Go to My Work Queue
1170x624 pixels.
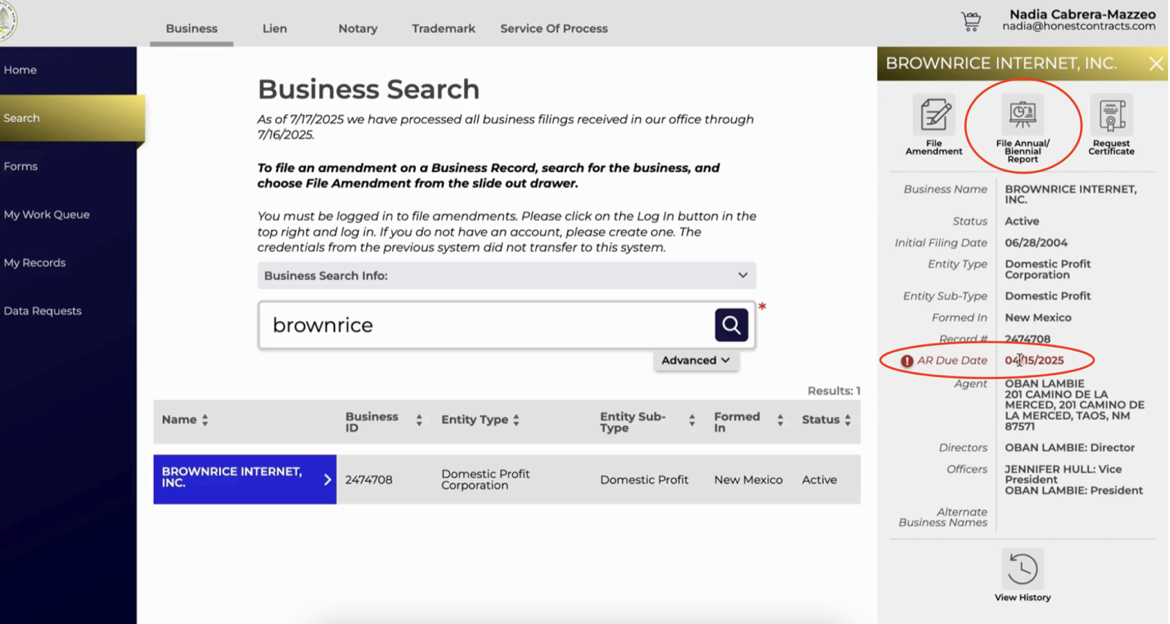pos(47,214)
